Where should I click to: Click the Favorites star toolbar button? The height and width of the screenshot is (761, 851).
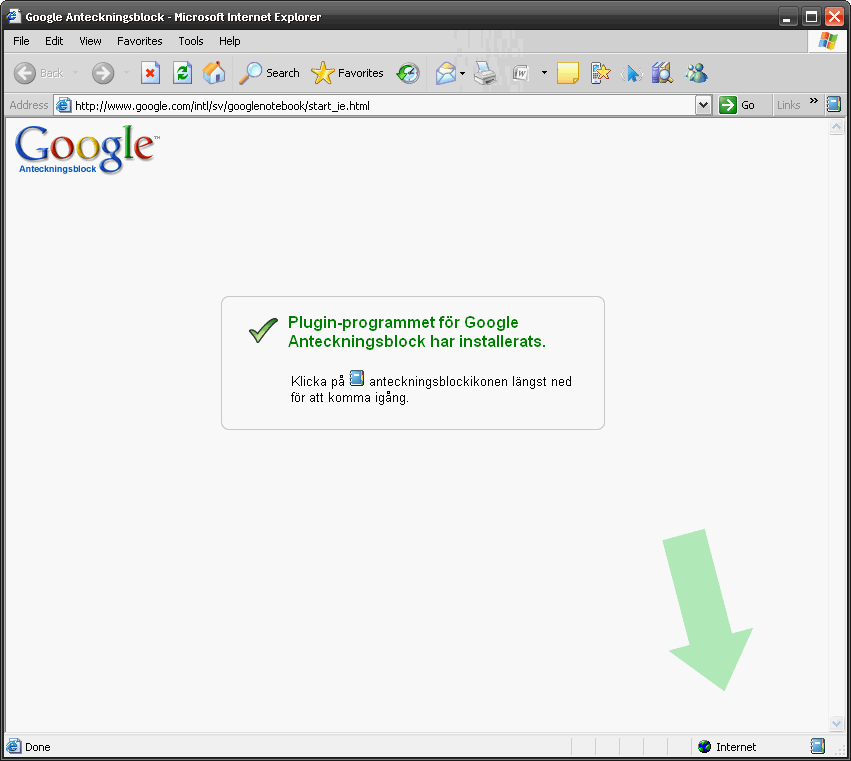pos(348,73)
